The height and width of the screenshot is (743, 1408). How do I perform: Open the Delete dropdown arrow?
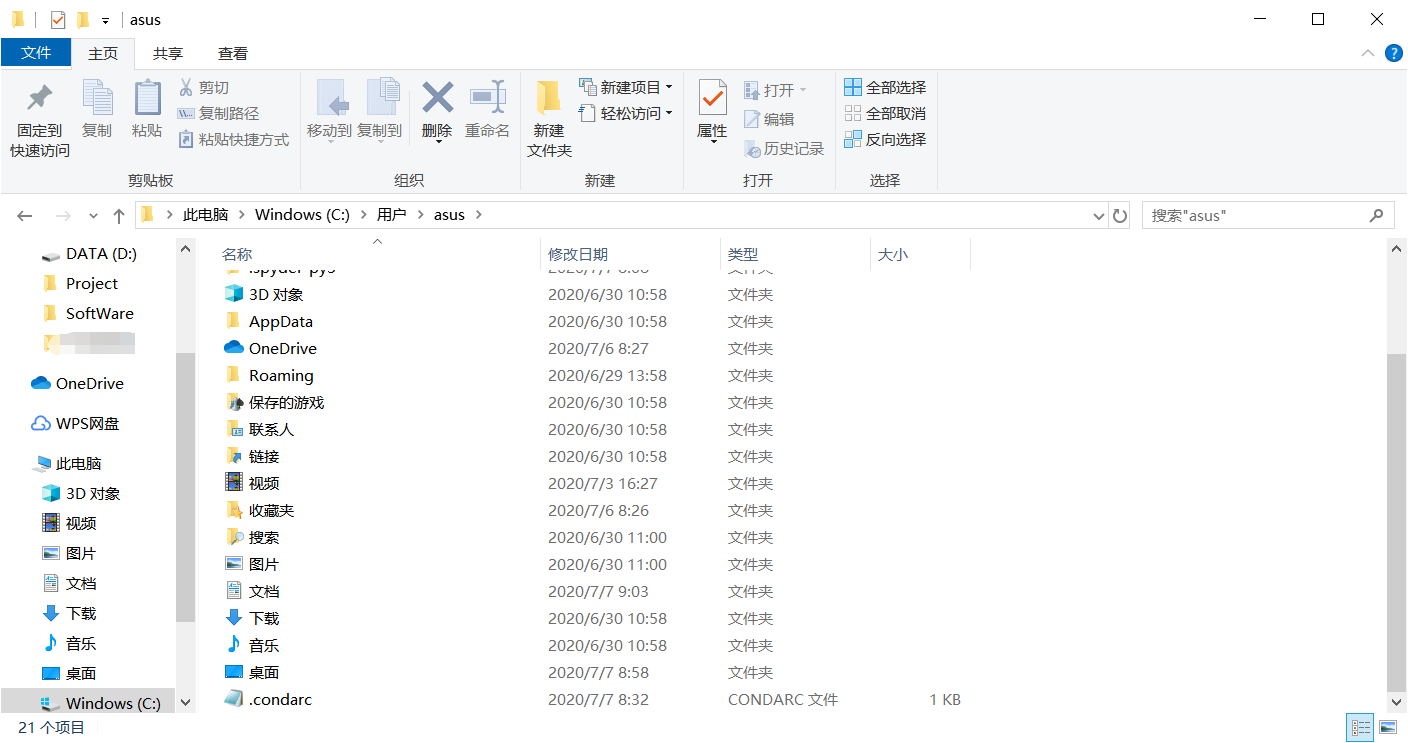(x=437, y=143)
